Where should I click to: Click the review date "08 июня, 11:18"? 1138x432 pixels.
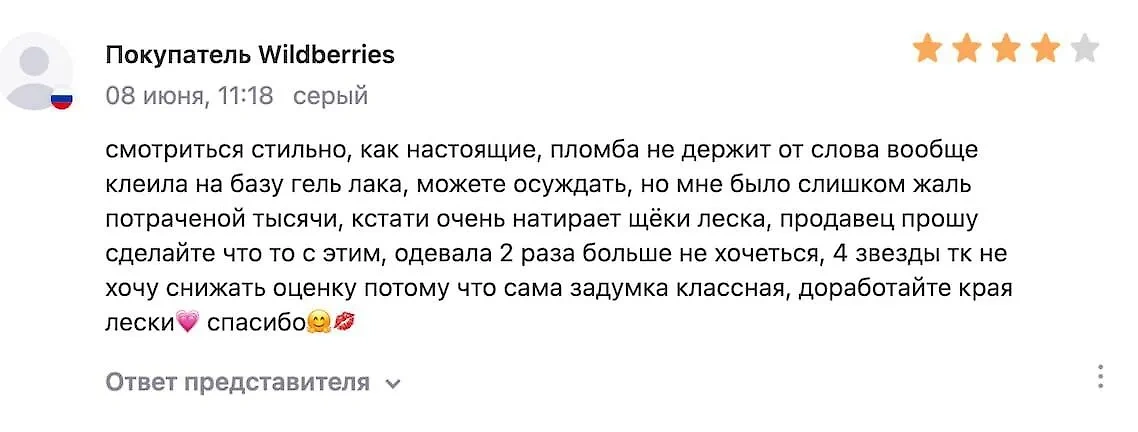pyautogui.click(x=189, y=96)
